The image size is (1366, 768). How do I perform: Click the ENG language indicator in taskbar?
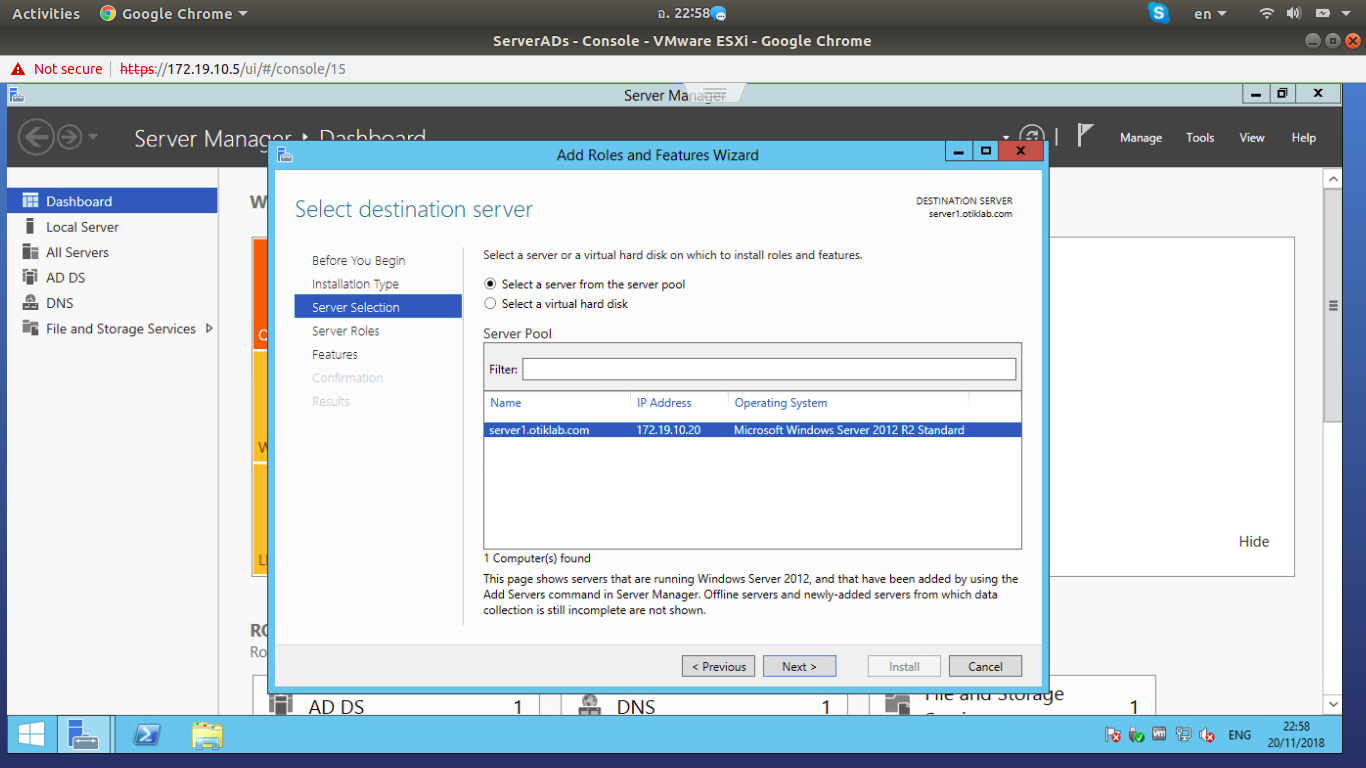[1240, 735]
